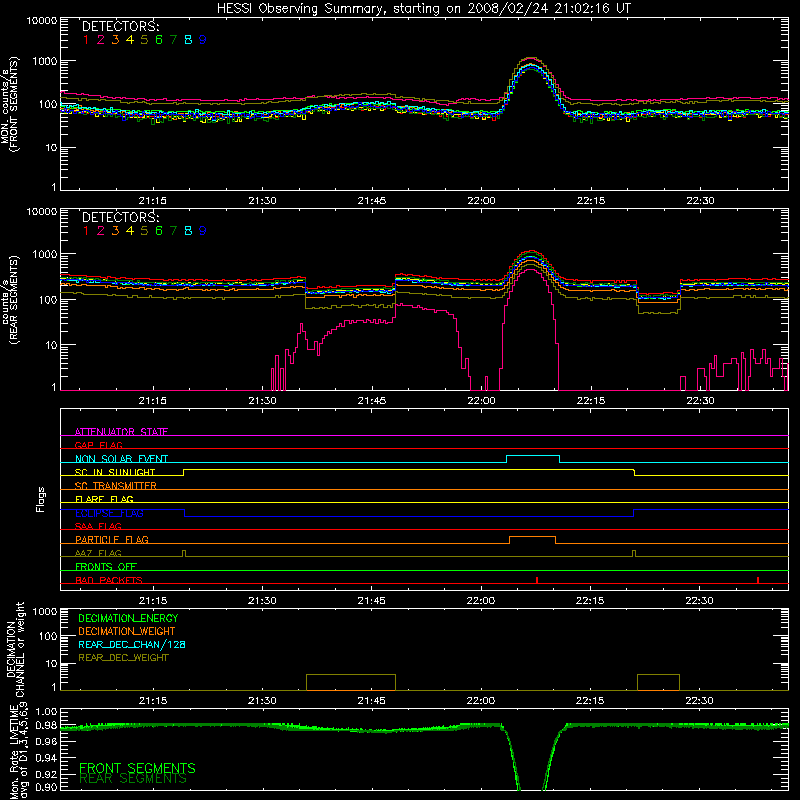This screenshot has height=800, width=800.
Task: Select olive detector number 5 in the rear segments legend
Action: click(x=144, y=231)
